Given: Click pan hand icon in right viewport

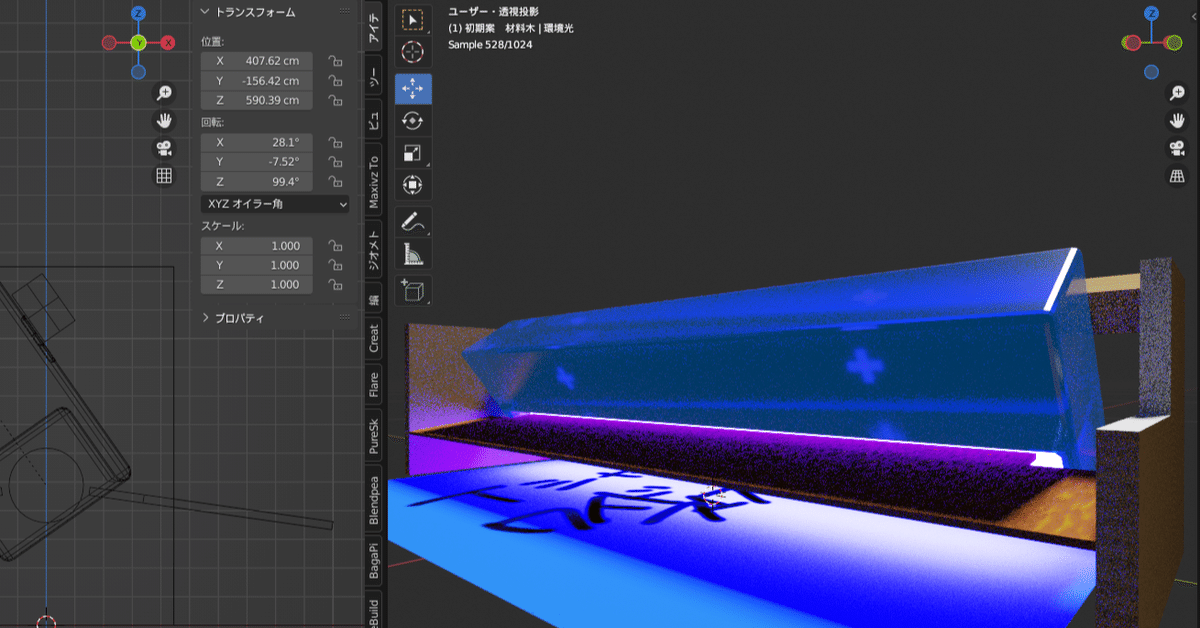Looking at the screenshot, I should point(1178,121).
